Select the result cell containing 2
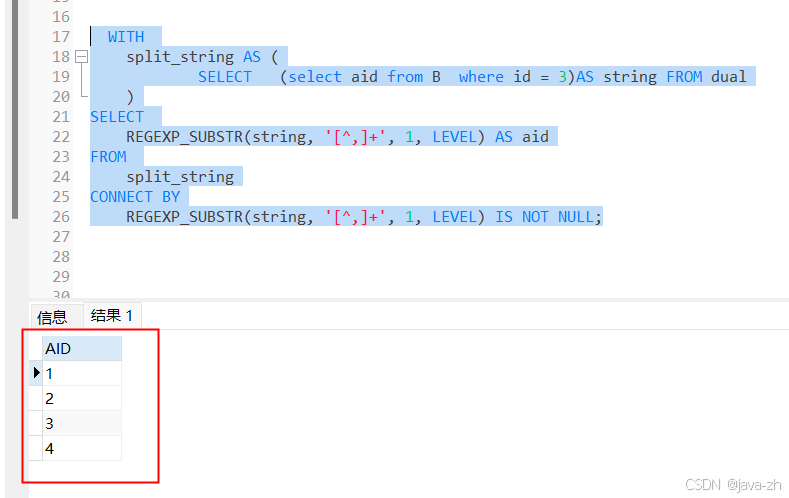This screenshot has height=498, width=789. coord(82,399)
